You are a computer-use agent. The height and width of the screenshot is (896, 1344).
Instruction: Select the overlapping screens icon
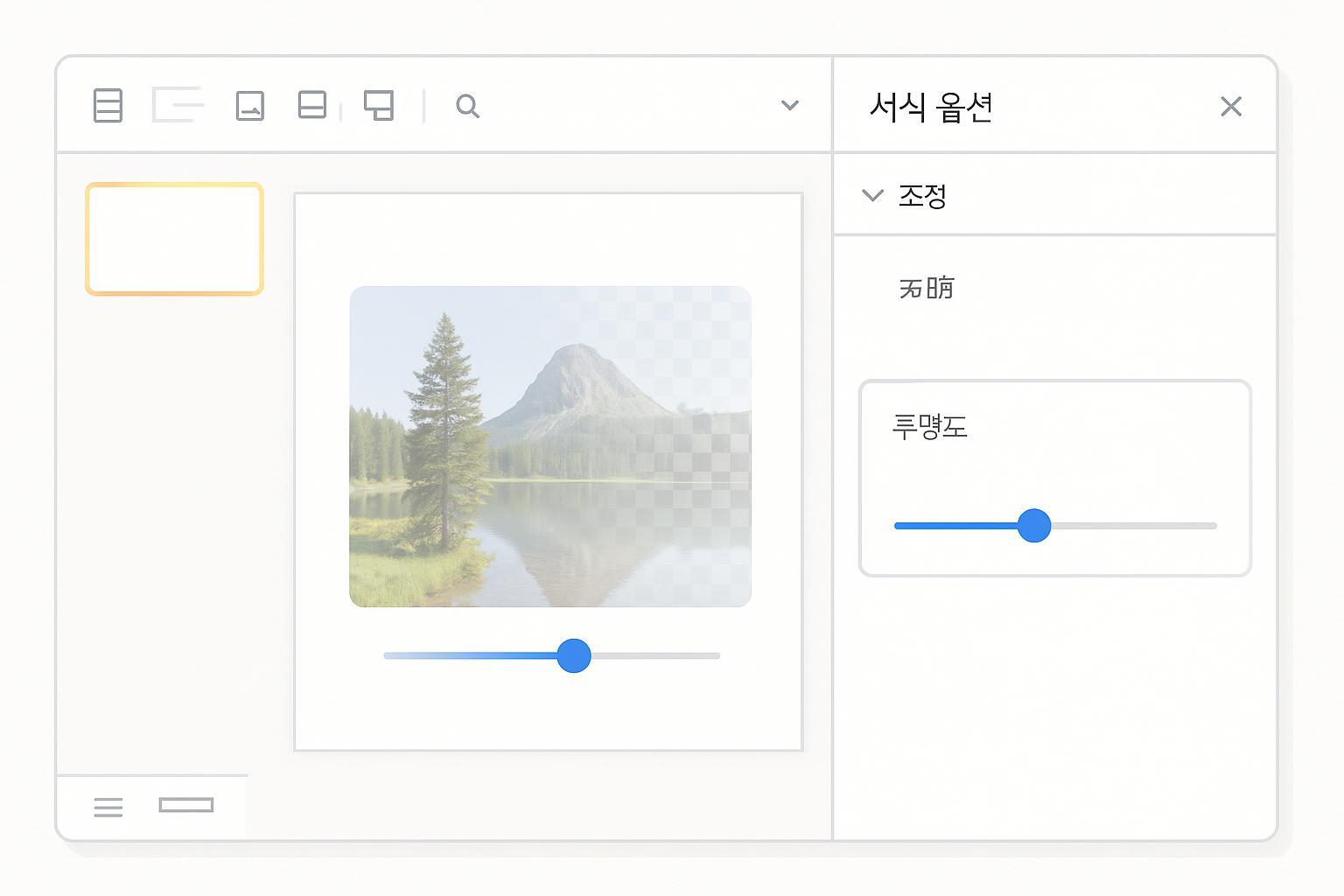click(379, 105)
